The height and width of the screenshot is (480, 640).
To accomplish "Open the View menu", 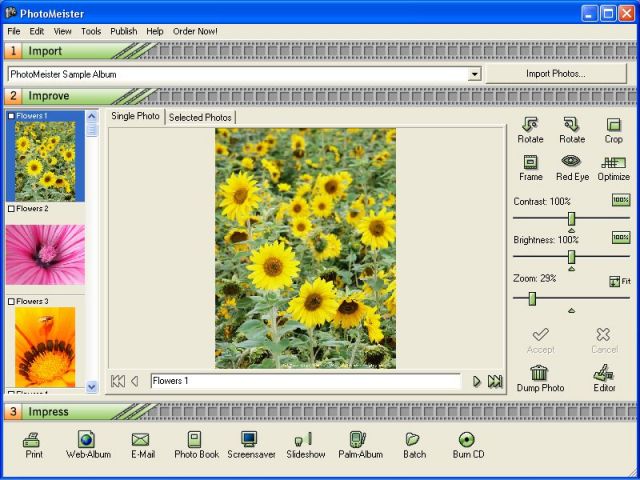I will coord(62,31).
